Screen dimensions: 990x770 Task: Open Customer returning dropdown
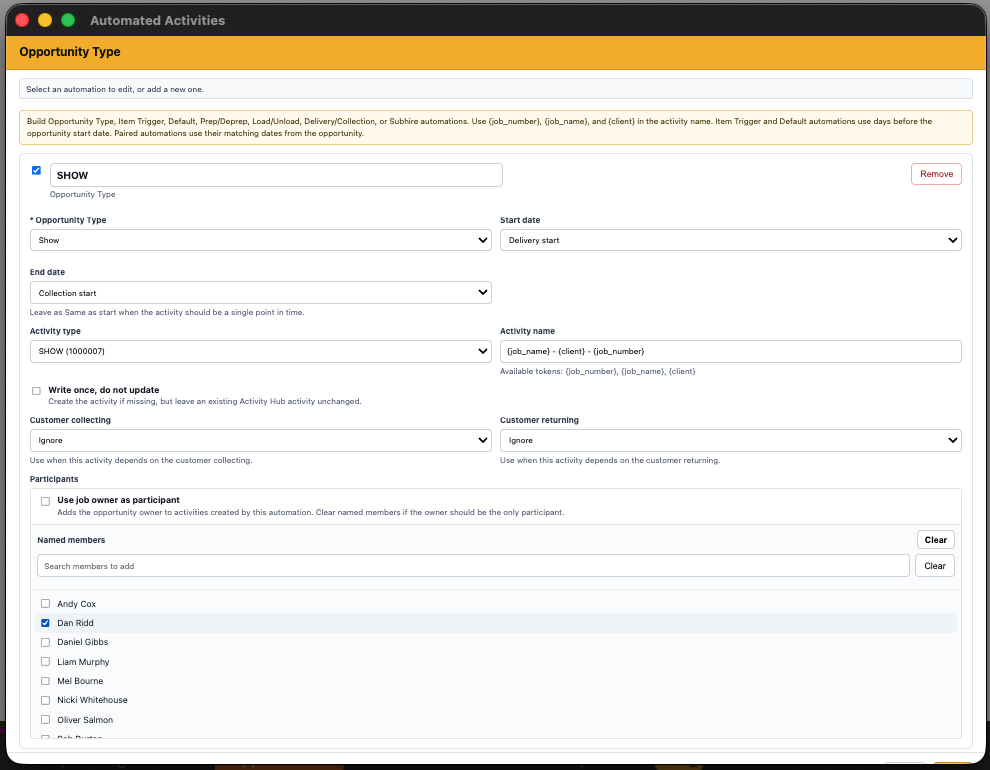[731, 441]
